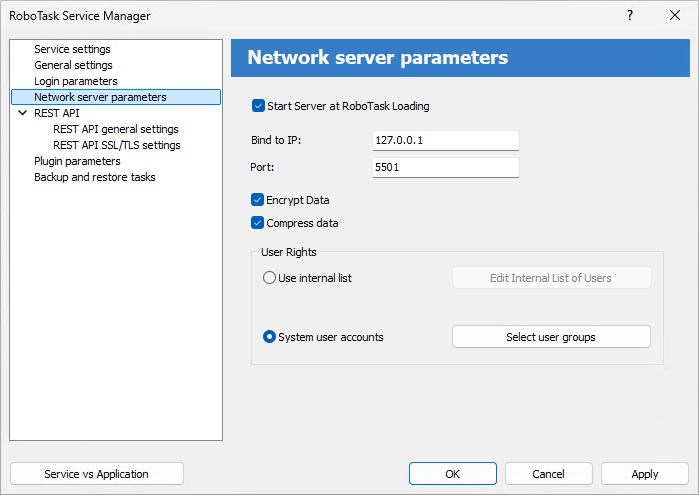Image resolution: width=699 pixels, height=495 pixels.
Task: Open REST API general settings
Action: [x=115, y=129]
